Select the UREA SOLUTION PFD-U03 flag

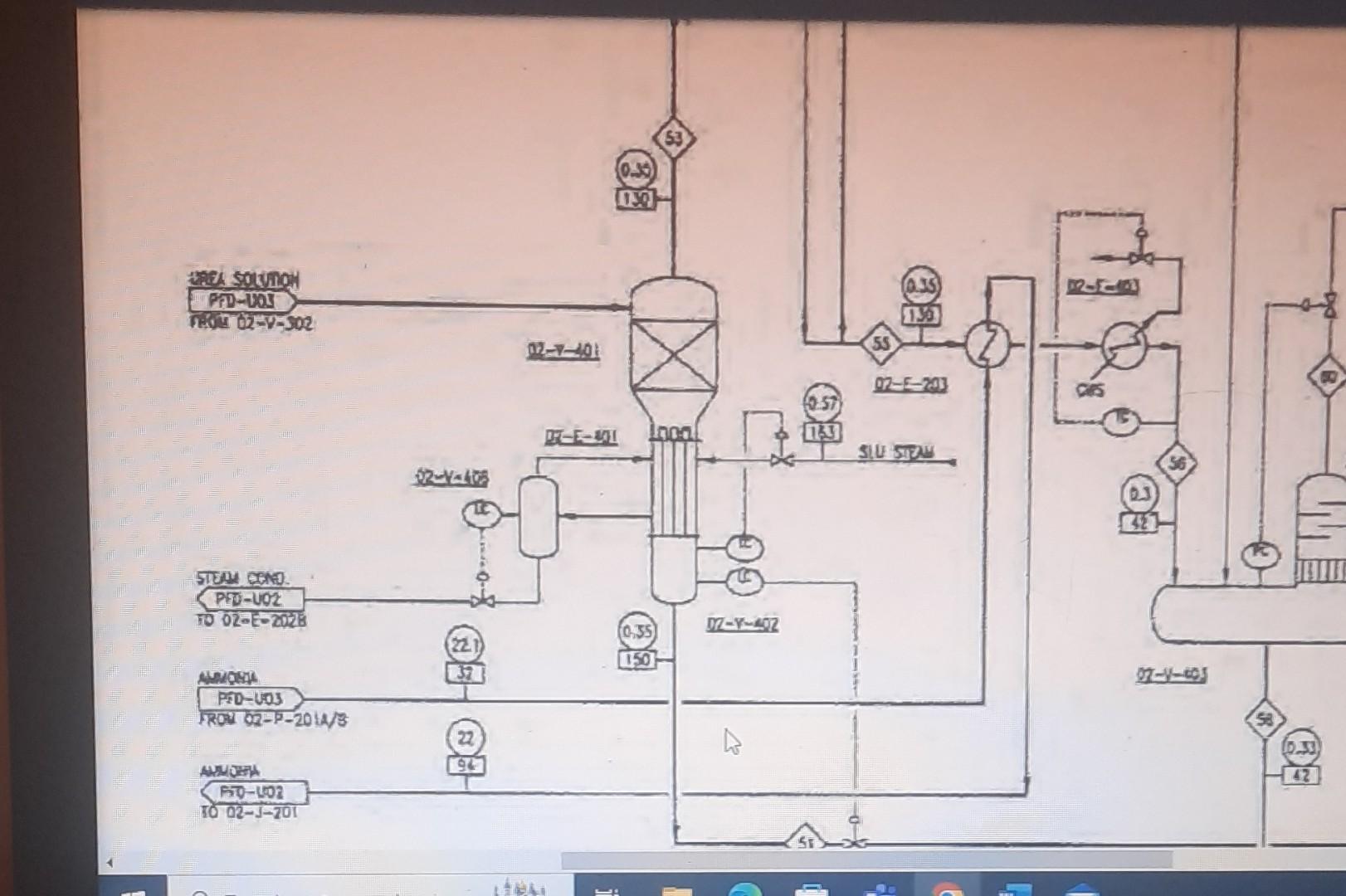[x=247, y=301]
